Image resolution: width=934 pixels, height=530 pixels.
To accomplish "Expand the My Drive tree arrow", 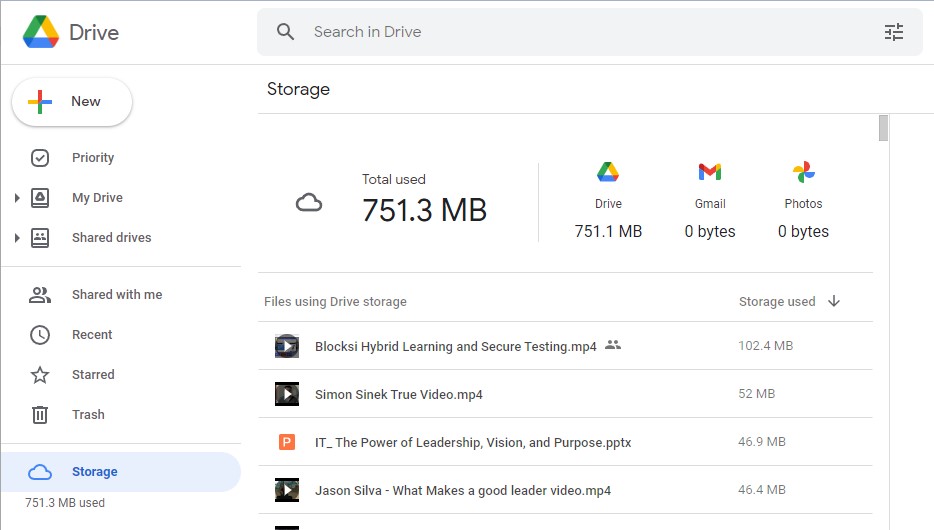I will pos(17,198).
